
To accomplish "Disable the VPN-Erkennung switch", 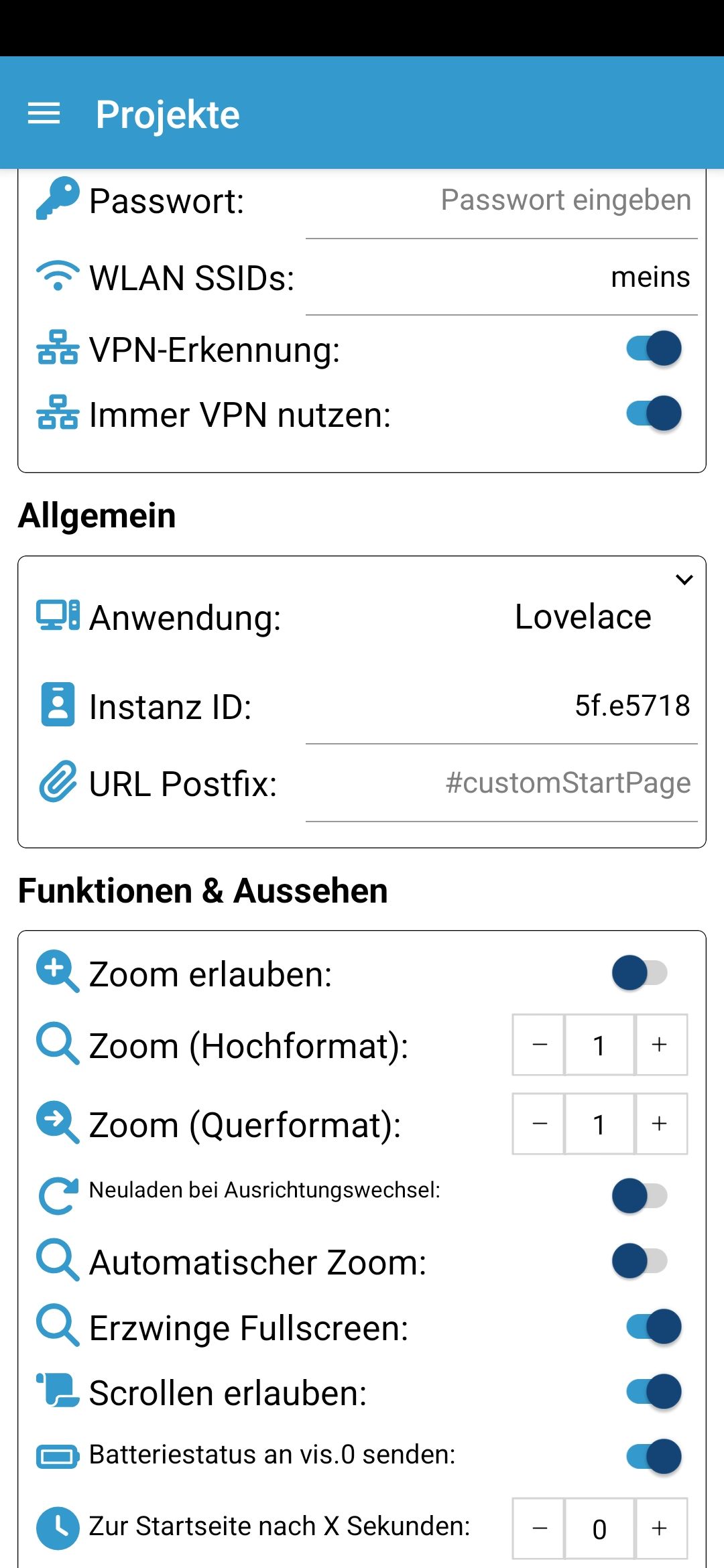I will click(654, 348).
